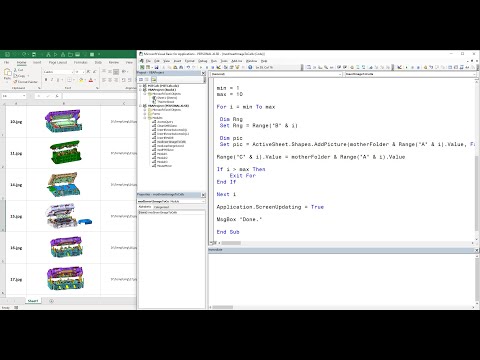Click View Object icon in Project panel

tap(146, 79)
